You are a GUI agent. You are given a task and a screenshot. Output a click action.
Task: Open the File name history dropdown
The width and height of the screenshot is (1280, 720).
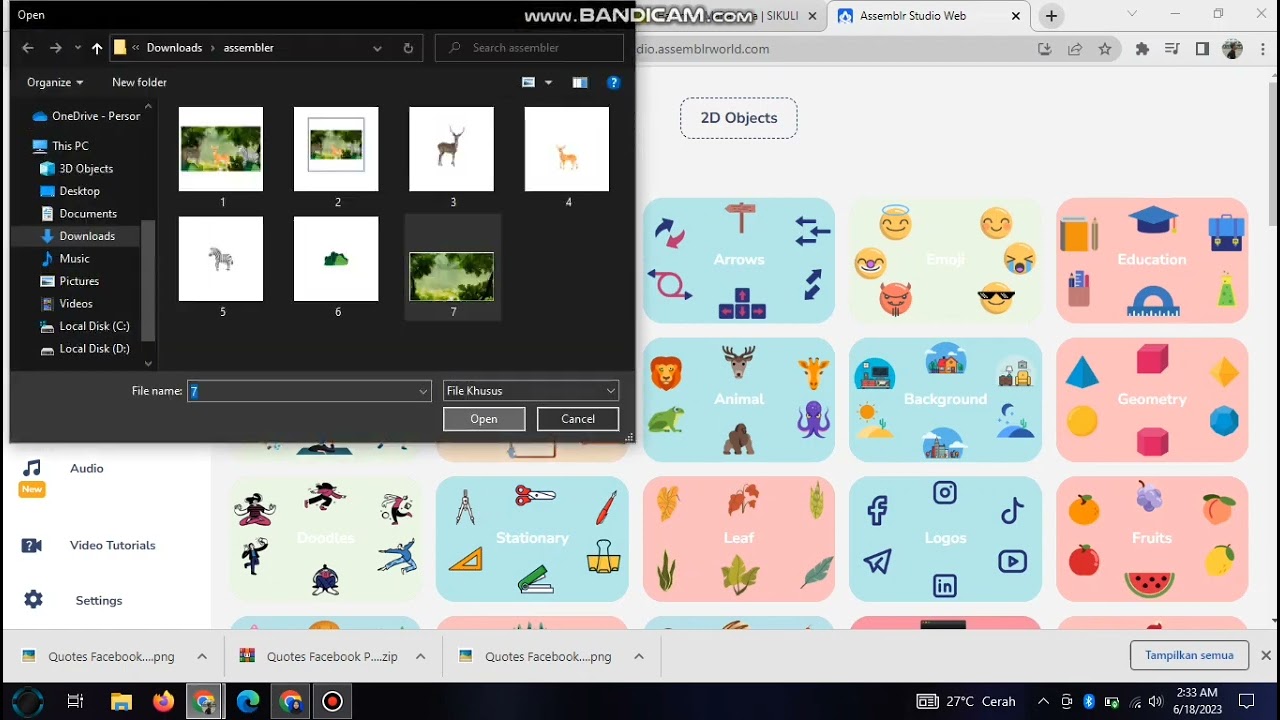pyautogui.click(x=423, y=391)
